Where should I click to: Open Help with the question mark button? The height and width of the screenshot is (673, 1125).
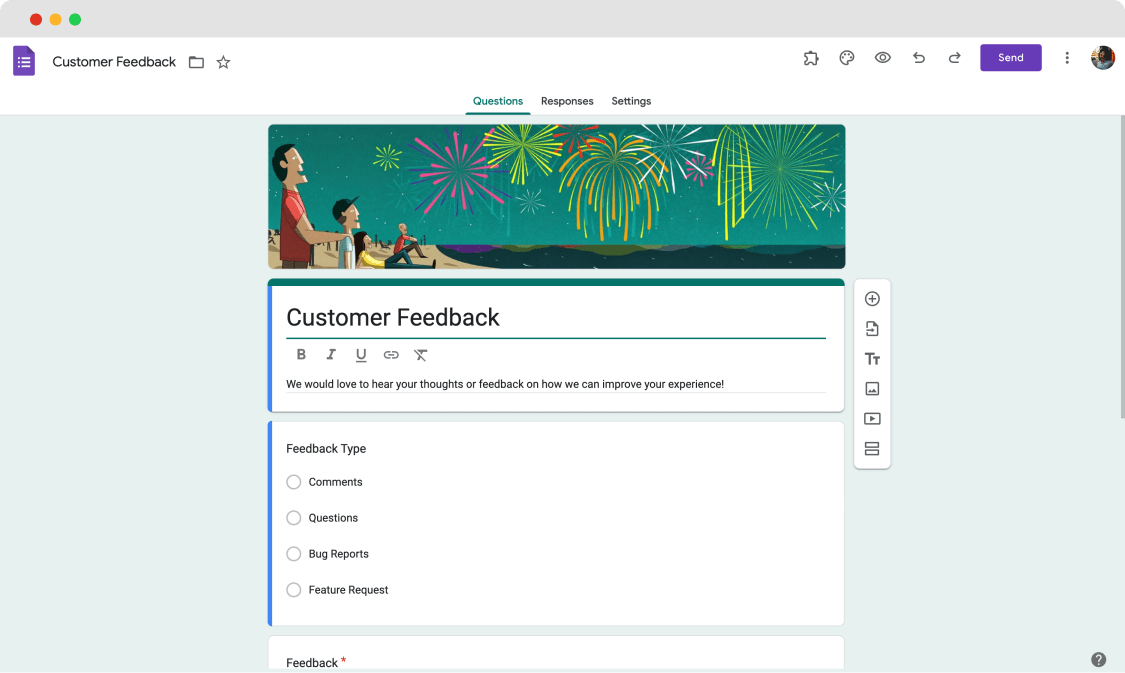pyautogui.click(x=1098, y=659)
